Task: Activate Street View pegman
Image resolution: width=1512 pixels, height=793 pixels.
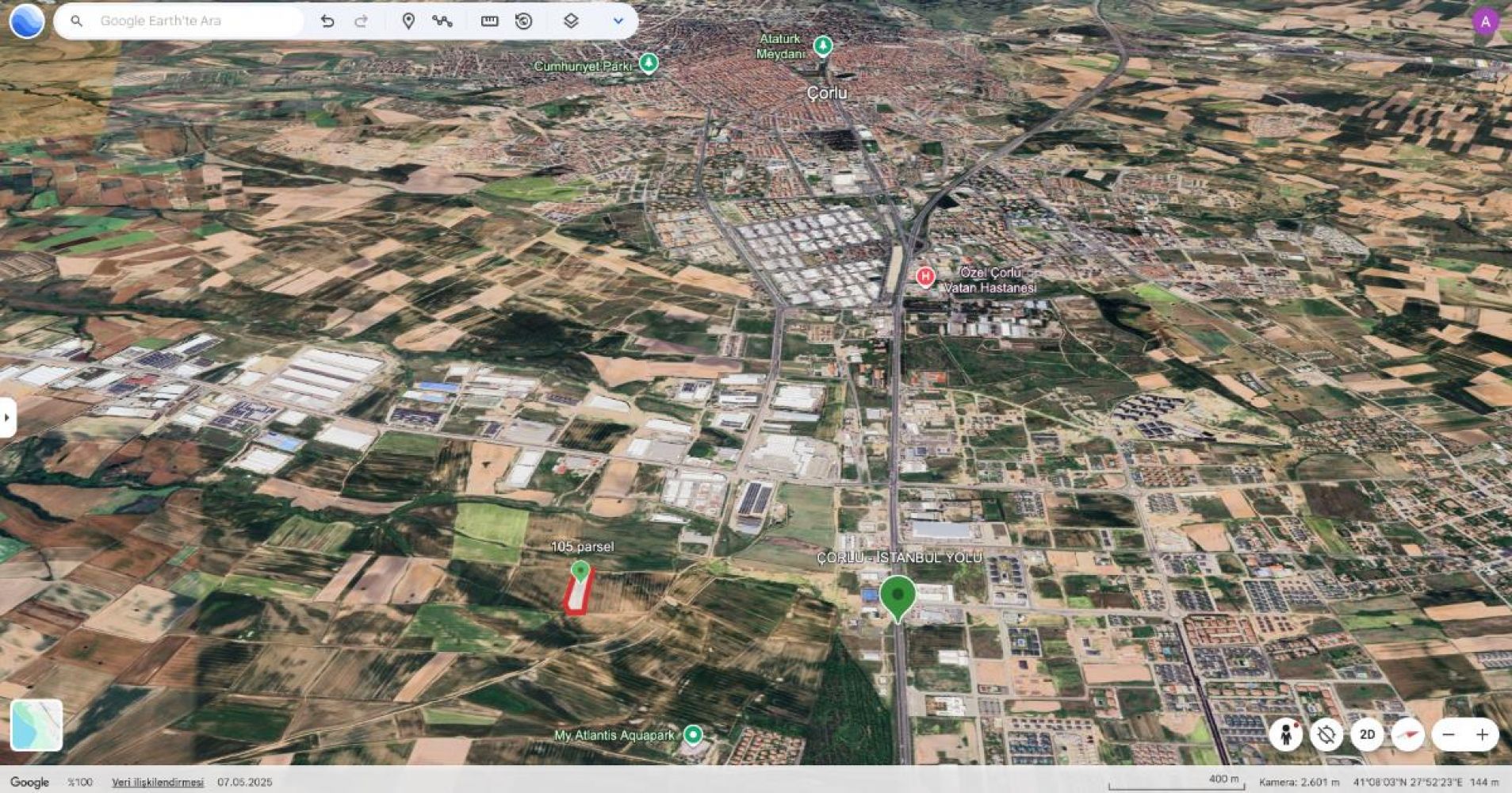Action: pyautogui.click(x=1285, y=734)
